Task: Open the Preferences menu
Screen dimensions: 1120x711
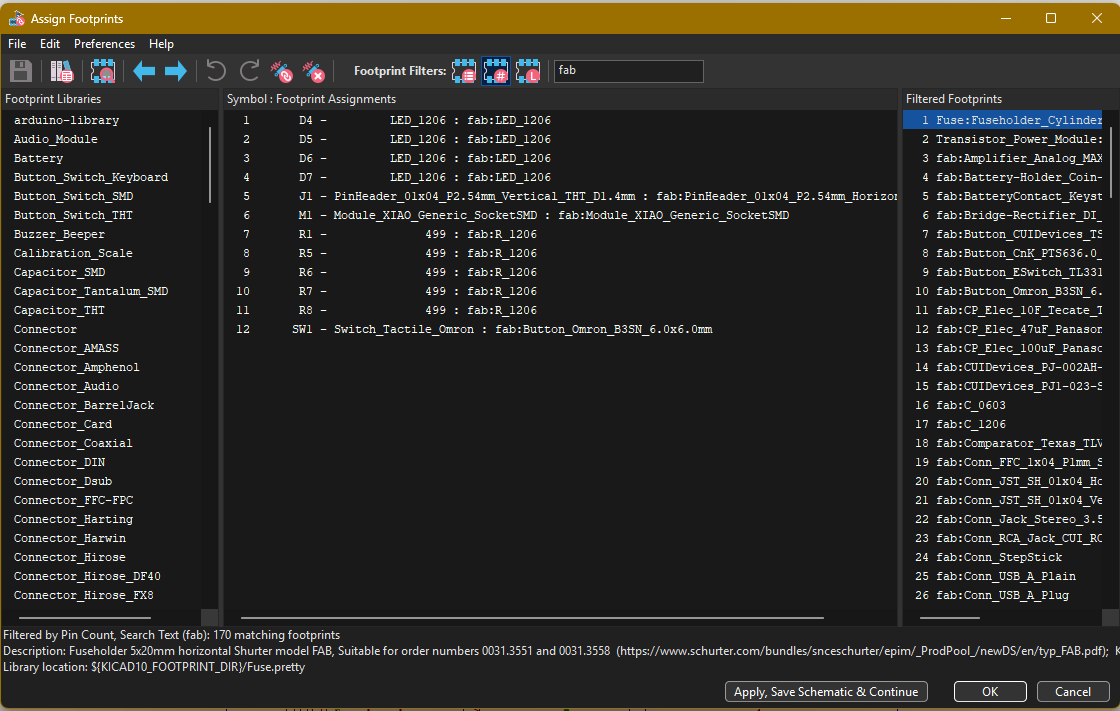Action: (x=104, y=44)
